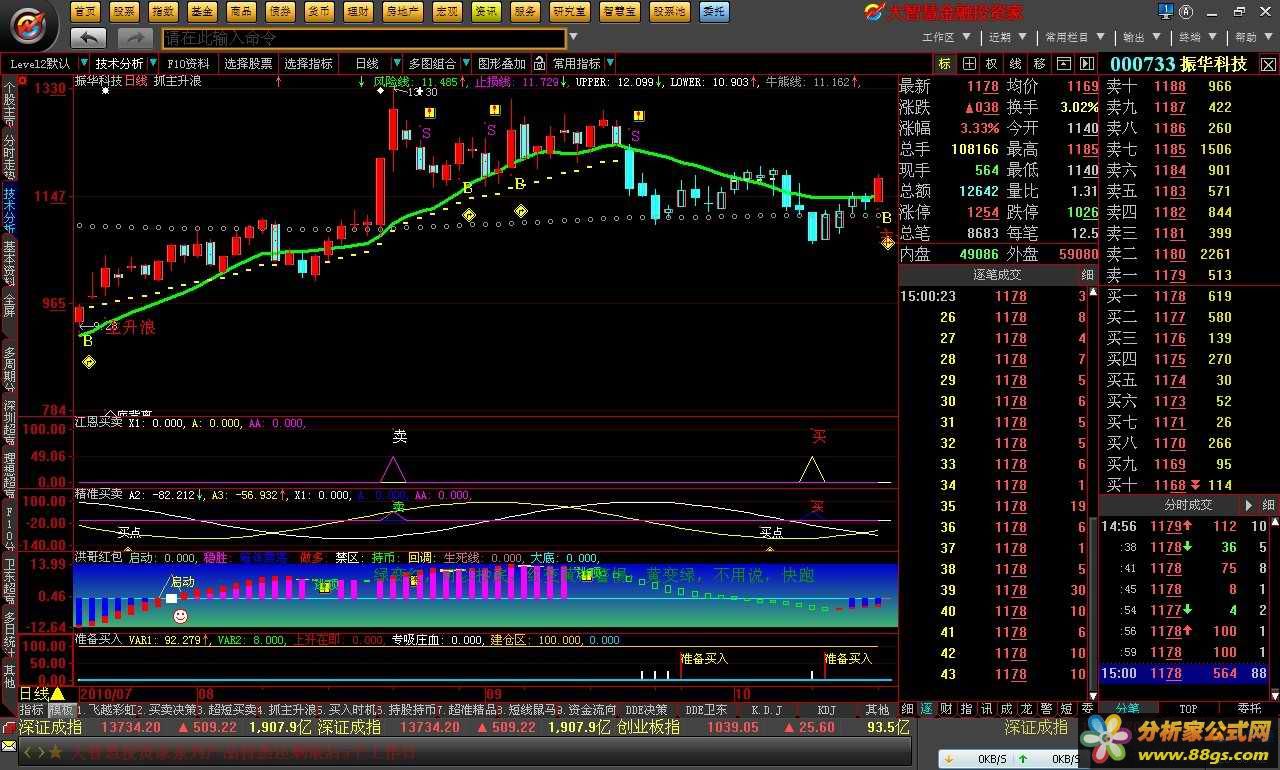Open the 研究室 research toolbar button
Viewport: 1280px width, 770px height.
click(x=569, y=11)
